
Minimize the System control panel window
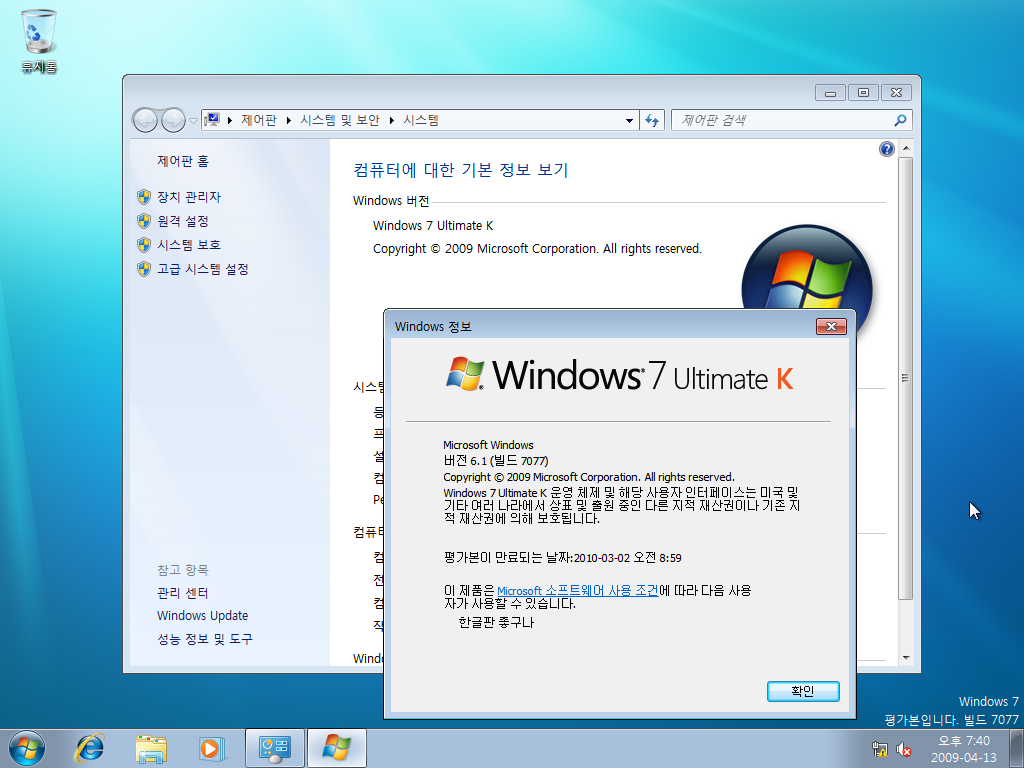(830, 93)
